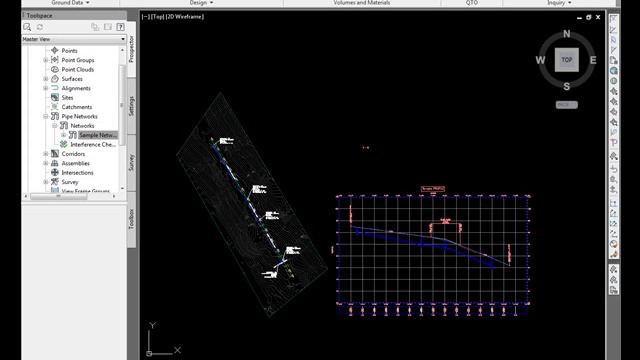640x360 pixels.
Task: Click the S compass label on ViewCube
Action: (x=567, y=87)
